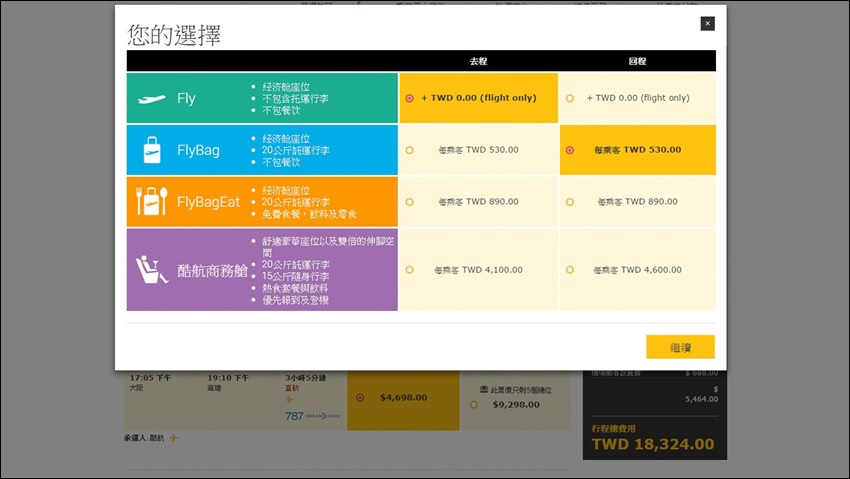
Task: Select business class TWD 4,100.00 outbound
Action: tap(410, 270)
